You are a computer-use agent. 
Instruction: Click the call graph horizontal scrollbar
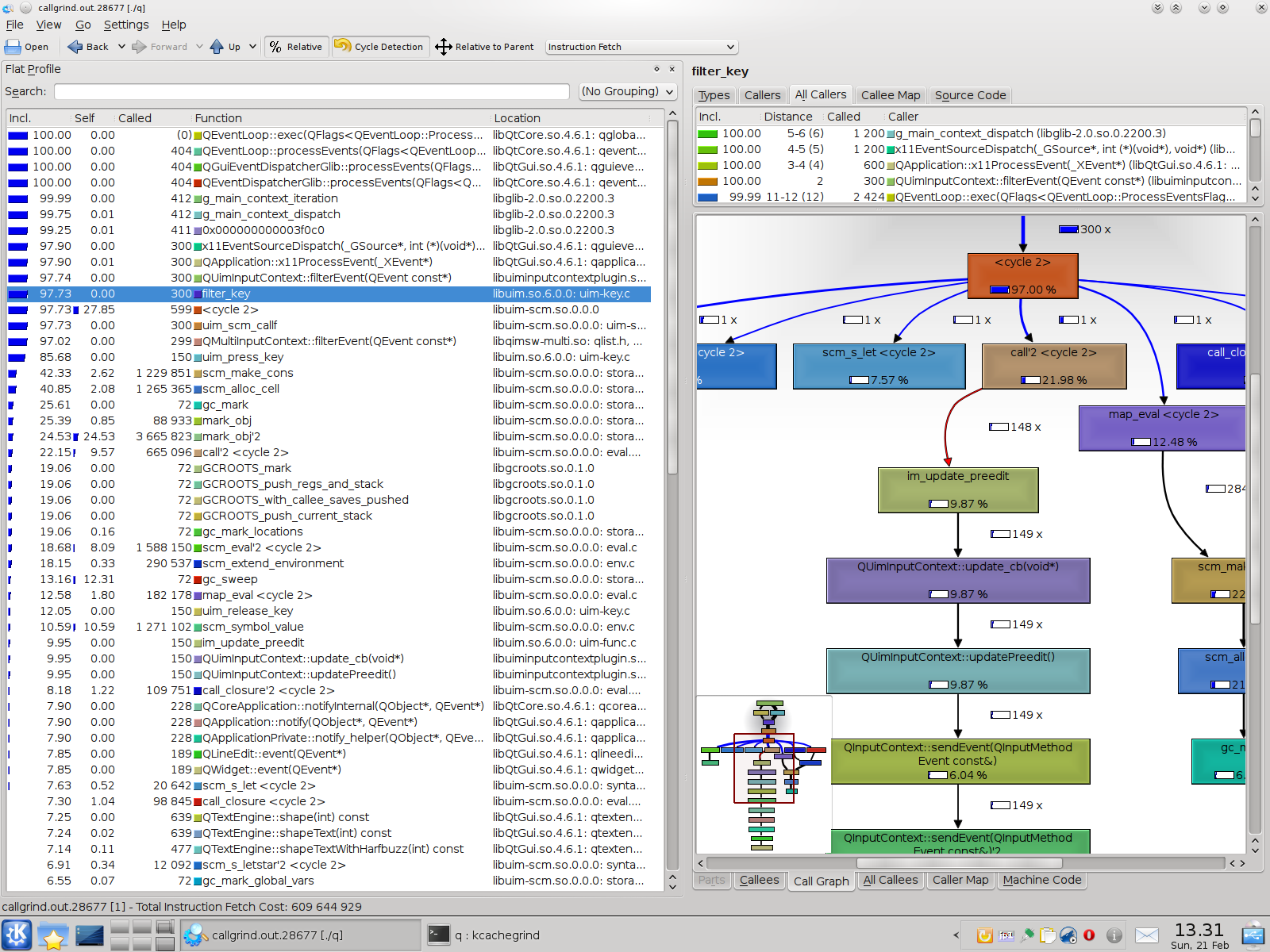(x=958, y=863)
